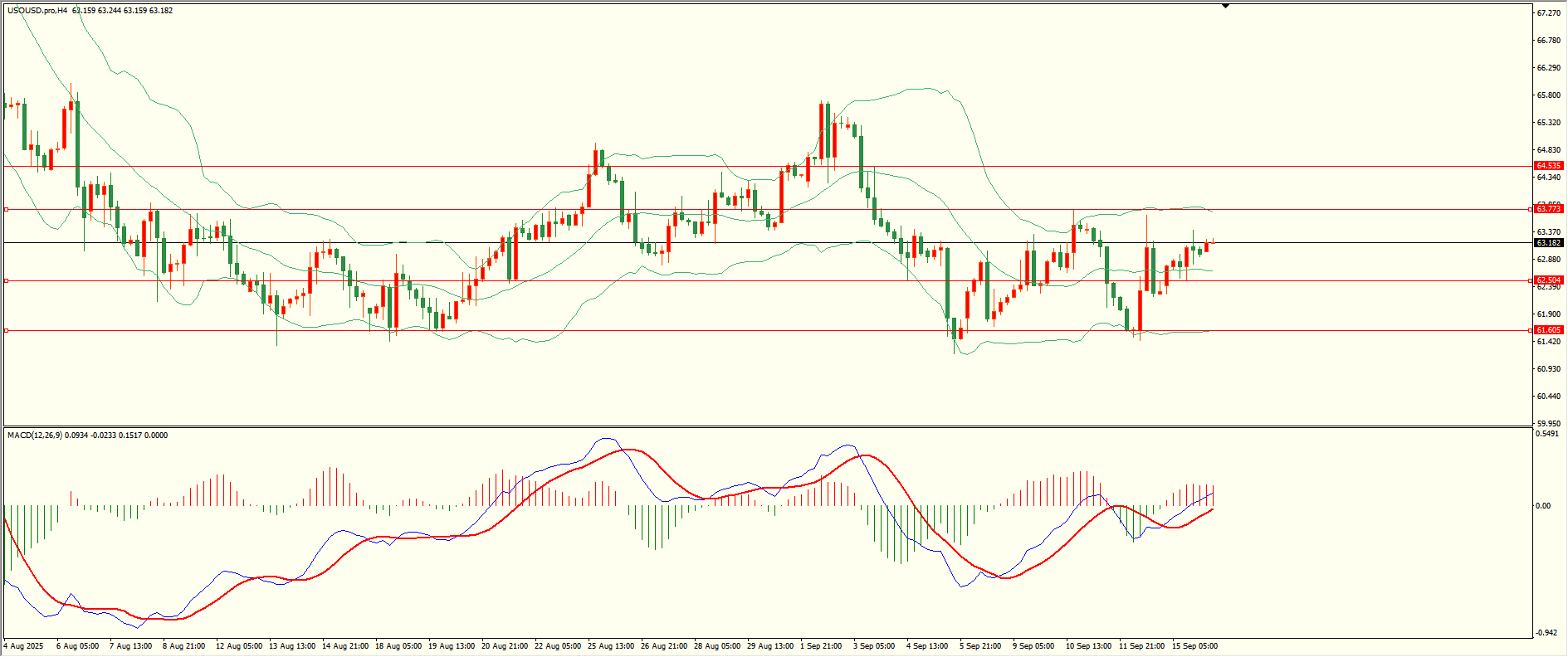1568x657 pixels.
Task: Click the 15 Sep 05:00 time label
Action: pos(1194,646)
